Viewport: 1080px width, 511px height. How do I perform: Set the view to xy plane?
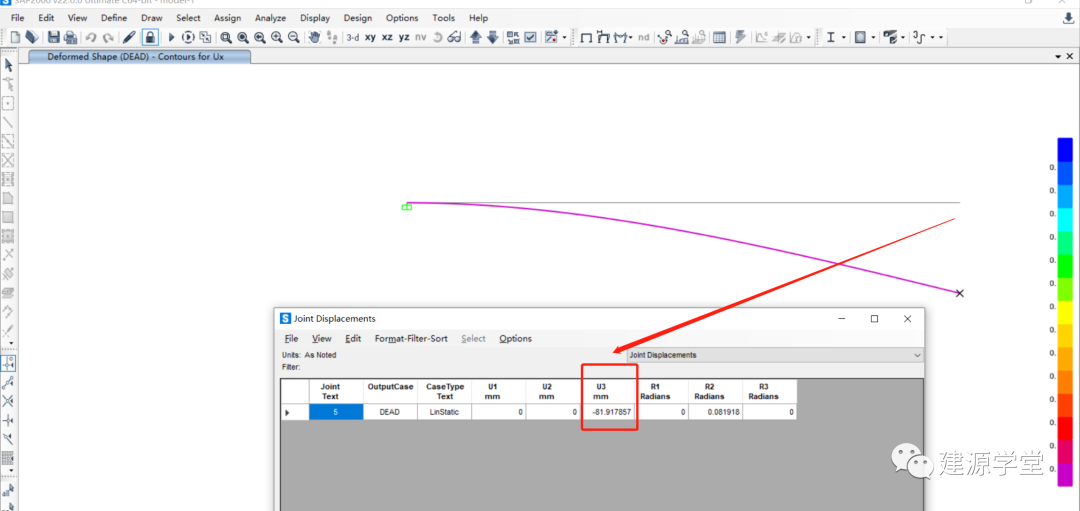[371, 37]
